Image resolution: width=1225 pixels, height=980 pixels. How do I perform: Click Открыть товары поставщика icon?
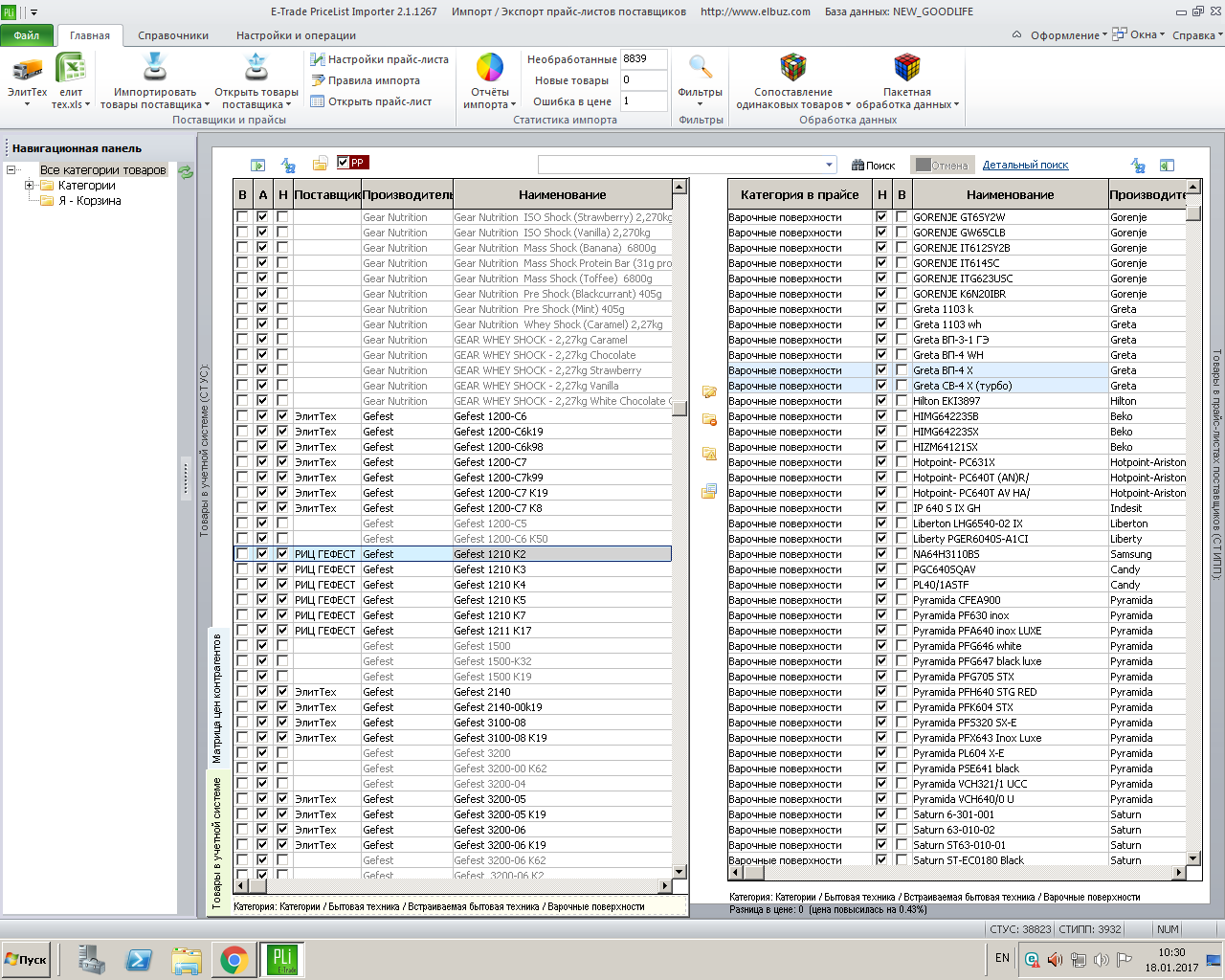point(256,69)
